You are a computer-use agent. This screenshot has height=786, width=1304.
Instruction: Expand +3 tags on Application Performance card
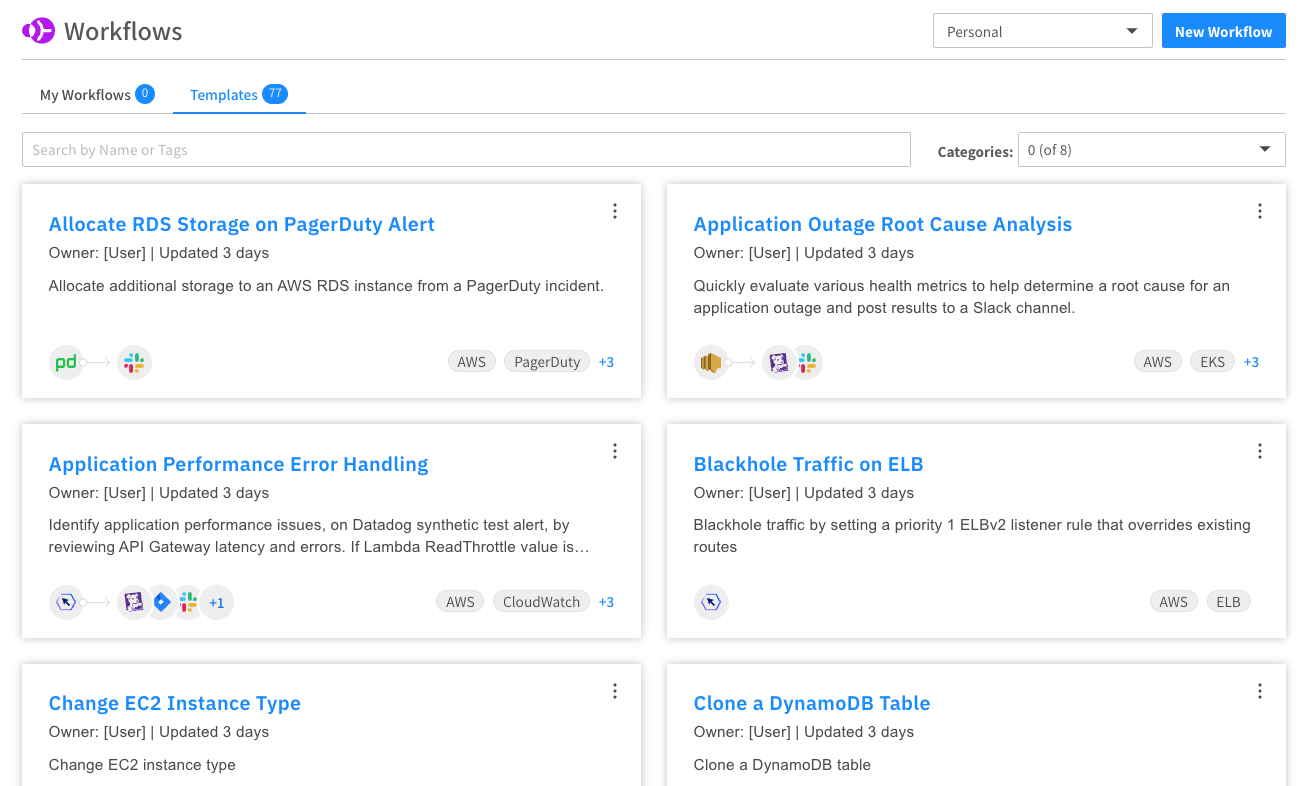[606, 602]
